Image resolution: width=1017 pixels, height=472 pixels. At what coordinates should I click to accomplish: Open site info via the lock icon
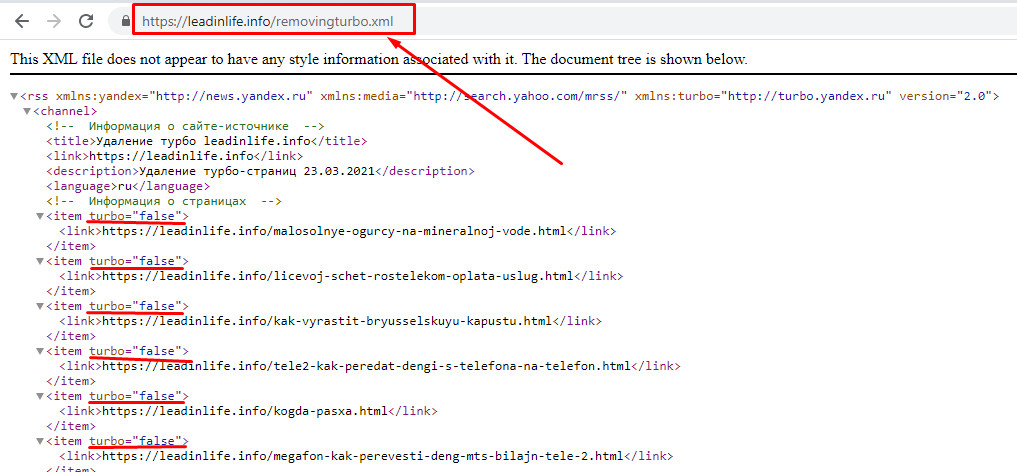tap(124, 21)
